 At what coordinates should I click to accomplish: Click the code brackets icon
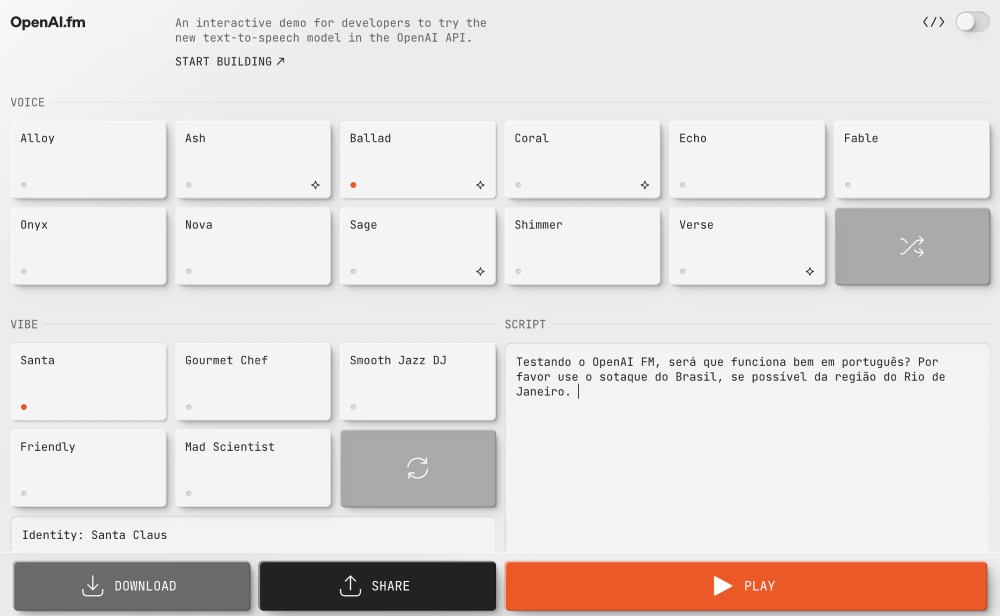coord(934,22)
